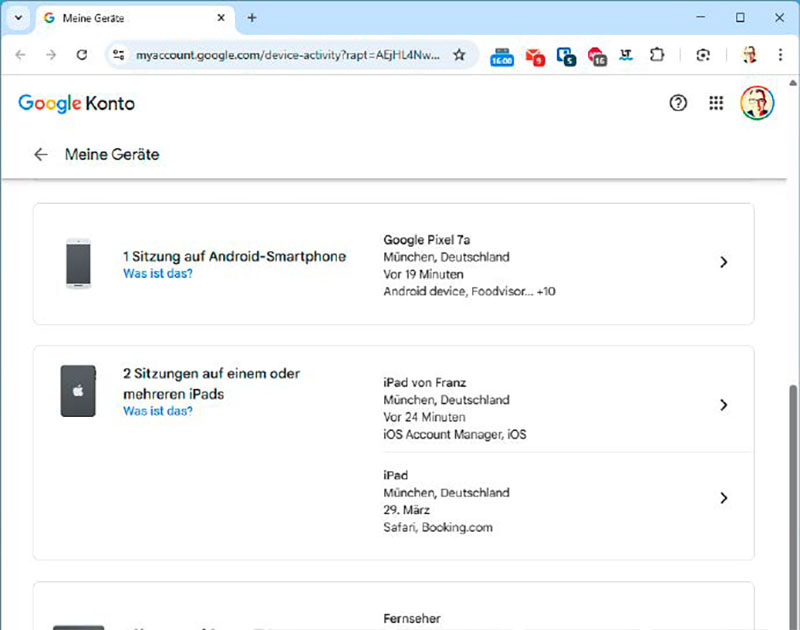800x630 pixels.
Task: Go forward using browser forward arrow
Action: (x=51, y=55)
